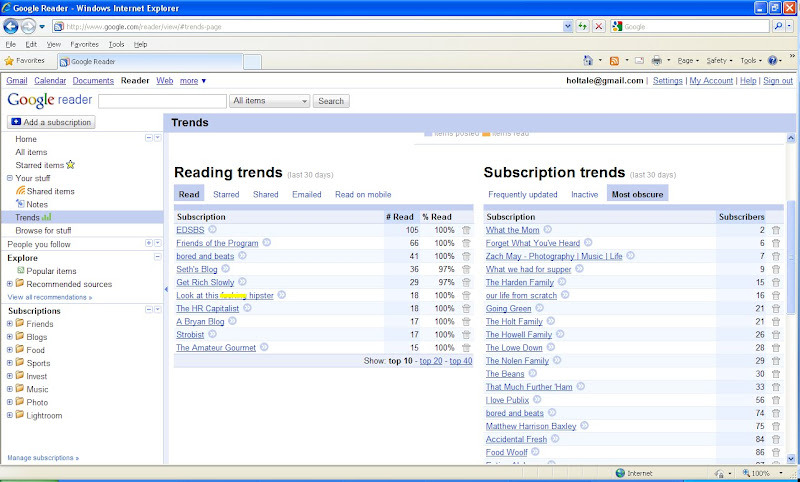Click the Refresh page icon
Screen dimensions: 800x482
coord(582,26)
